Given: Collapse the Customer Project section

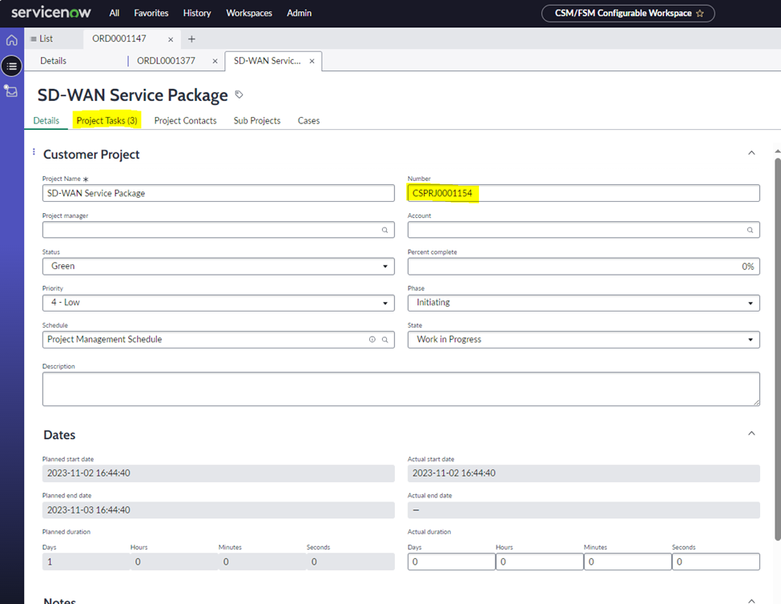Looking at the screenshot, I should click(751, 153).
